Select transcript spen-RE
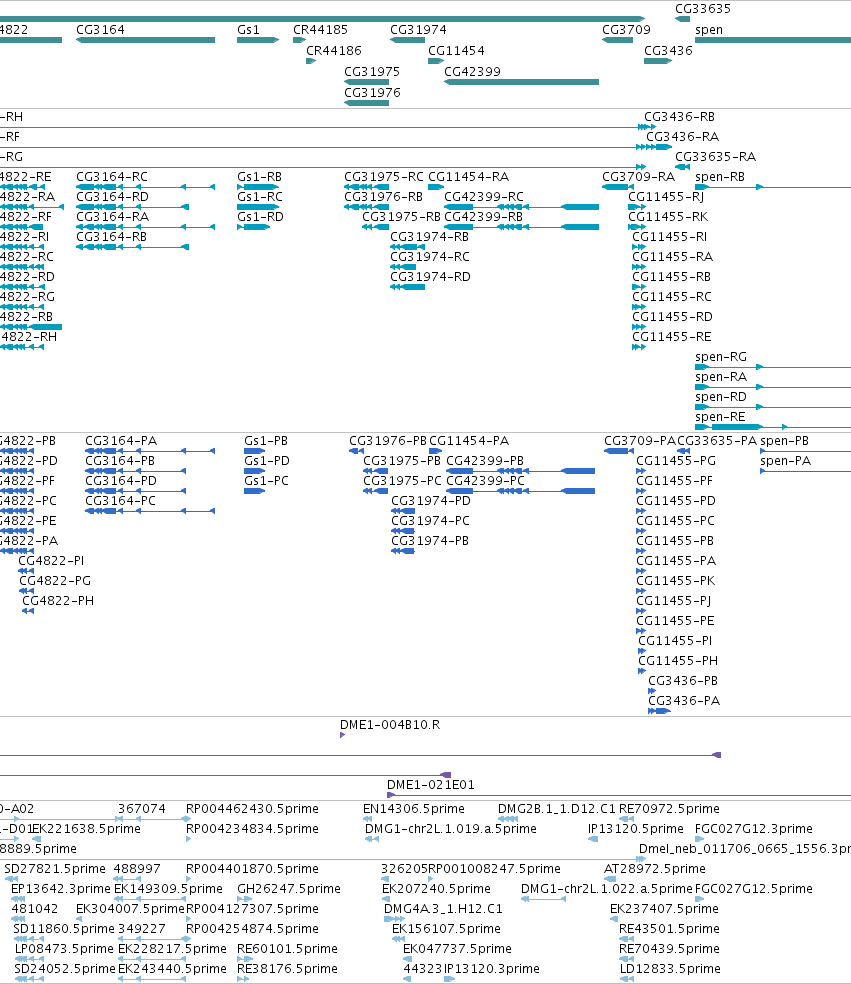Screen dimensions: 851x984 point(720,417)
